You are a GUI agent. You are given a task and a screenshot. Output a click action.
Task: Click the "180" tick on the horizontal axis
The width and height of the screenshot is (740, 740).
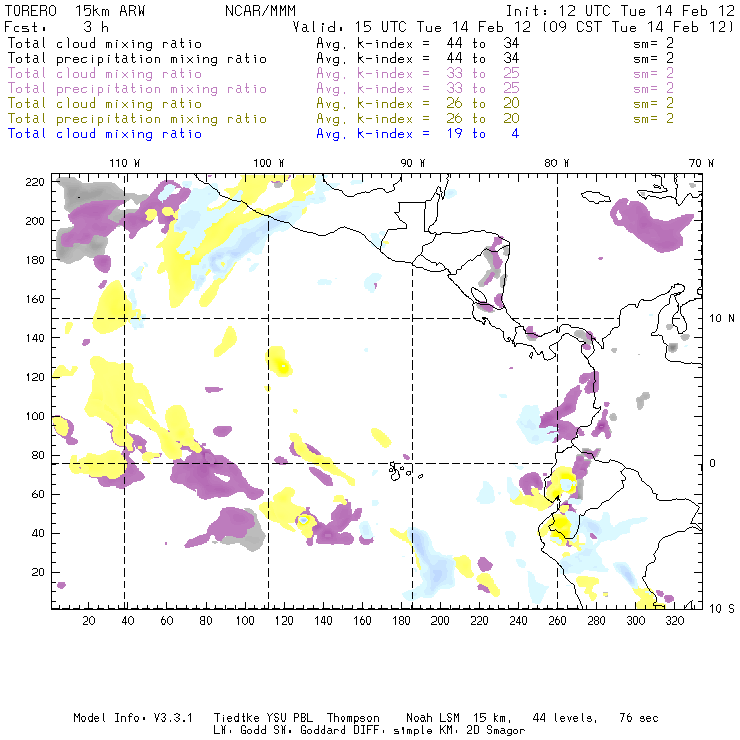(401, 621)
